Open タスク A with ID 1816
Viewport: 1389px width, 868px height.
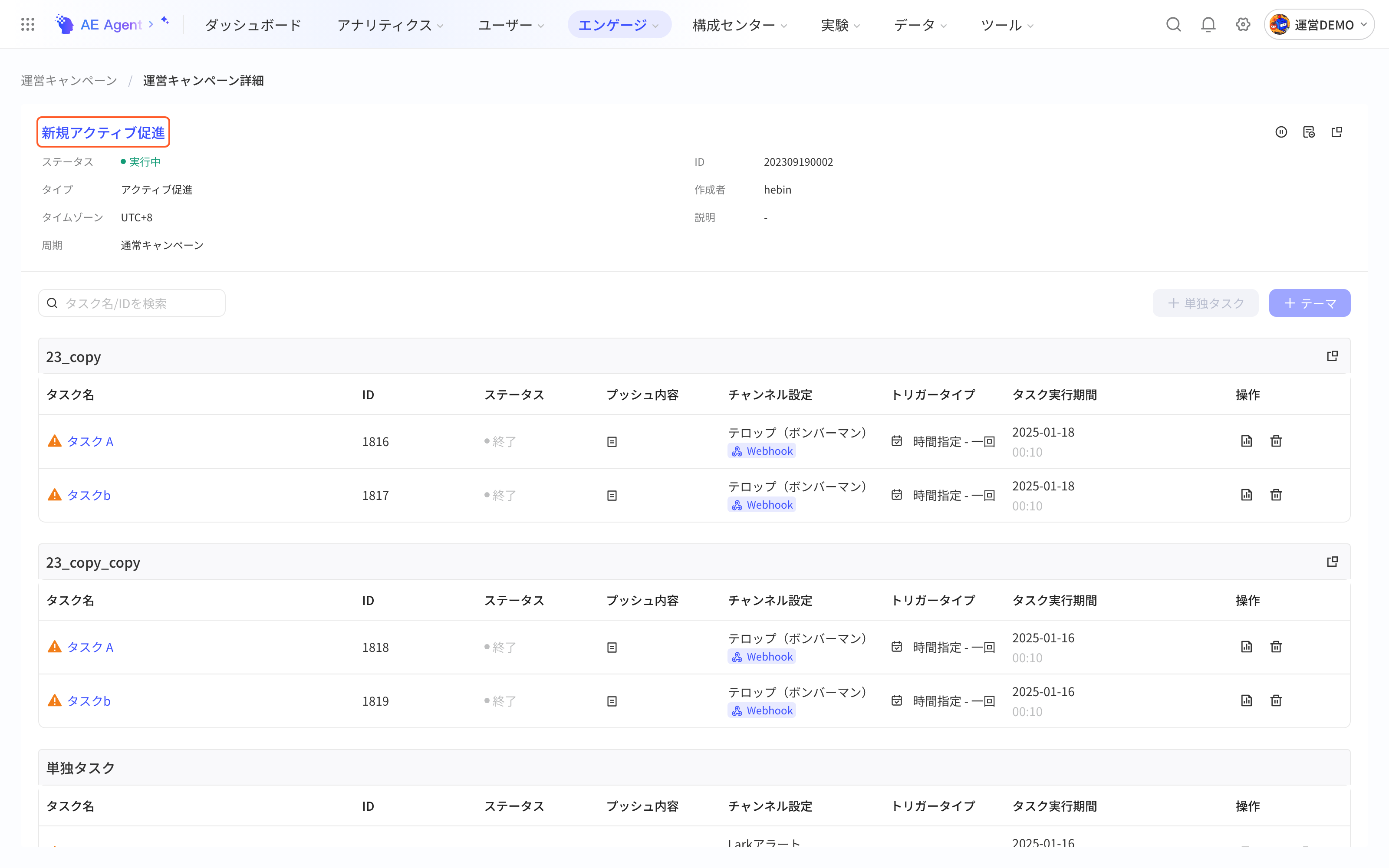coord(91,441)
